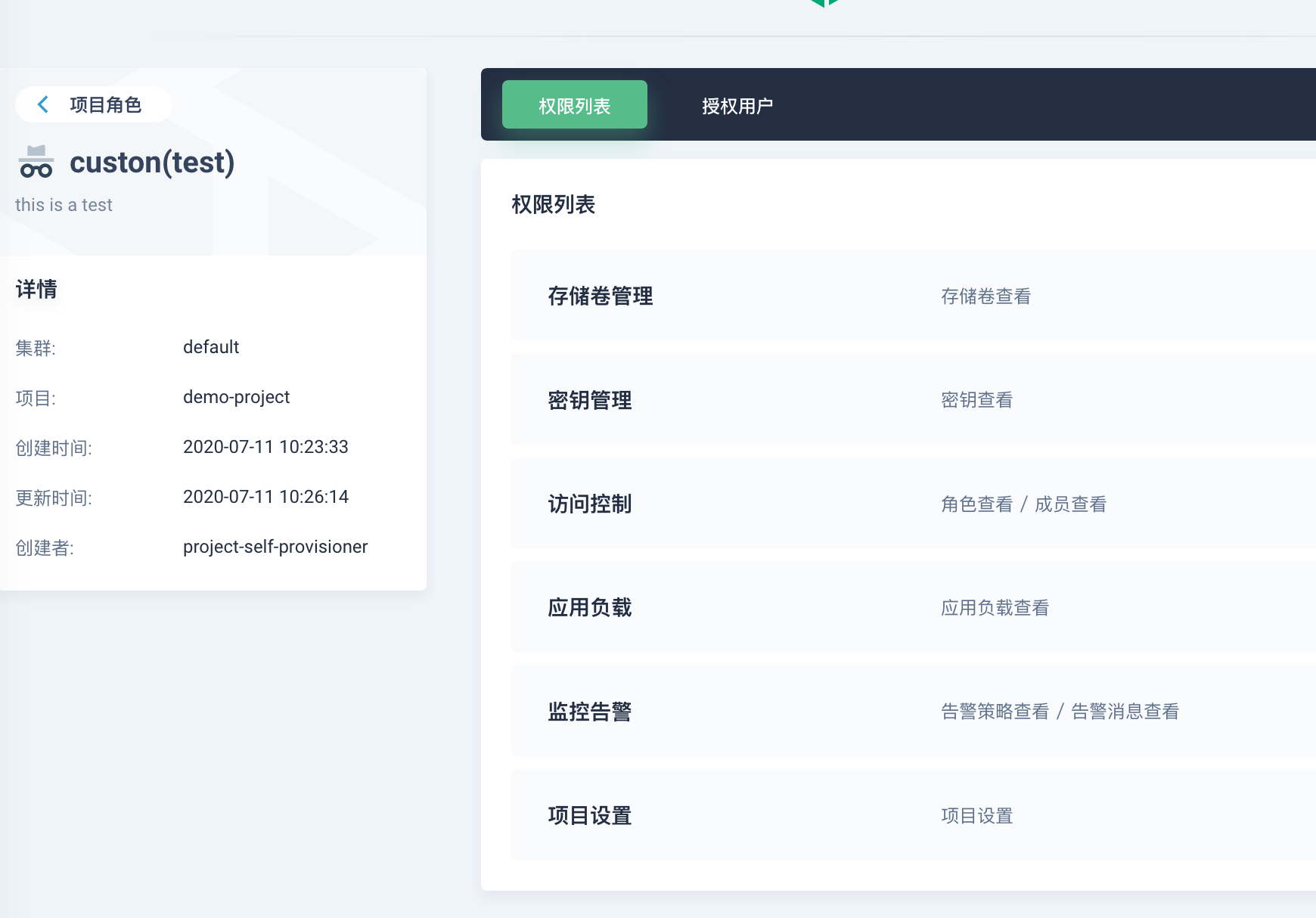Click the back arrow beside 项目角色
This screenshot has height=918, width=1316.
tap(43, 104)
